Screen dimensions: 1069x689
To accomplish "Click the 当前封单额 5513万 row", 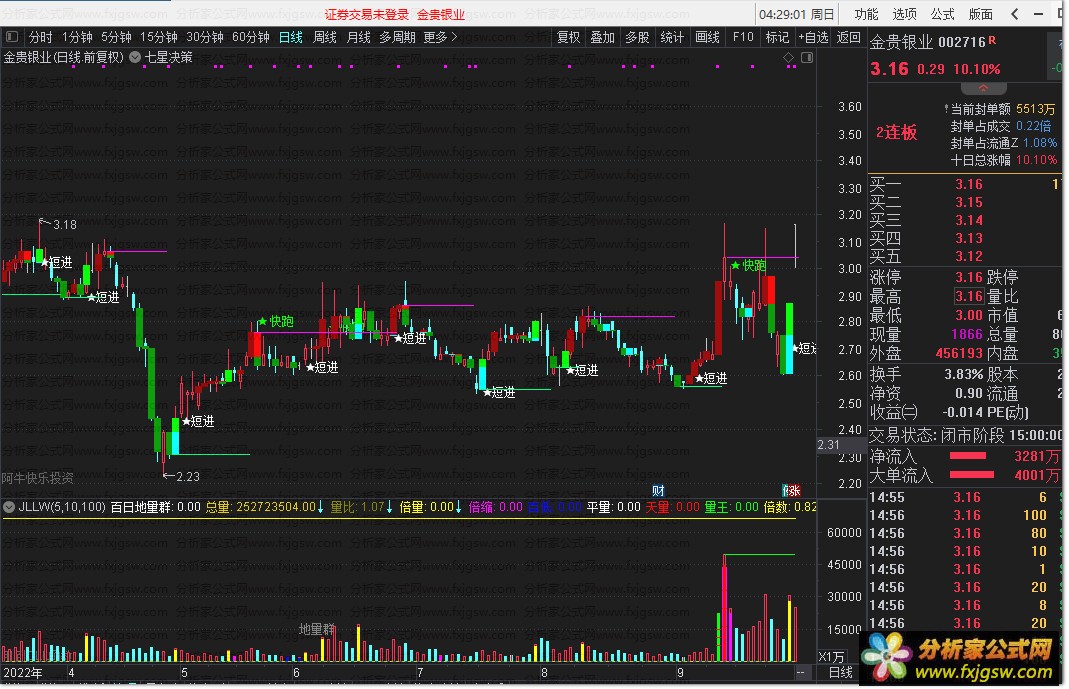I will pyautogui.click(x=1002, y=109).
